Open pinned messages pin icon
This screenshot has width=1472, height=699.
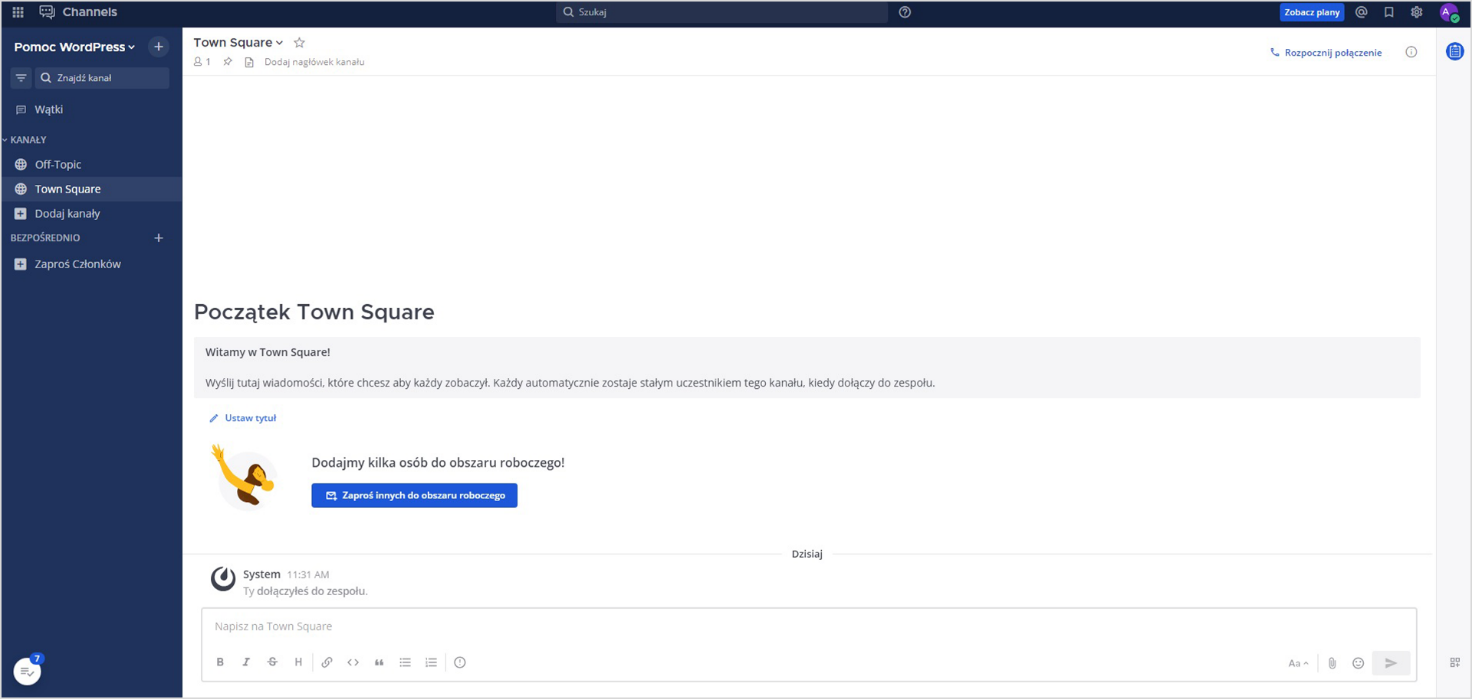(228, 62)
